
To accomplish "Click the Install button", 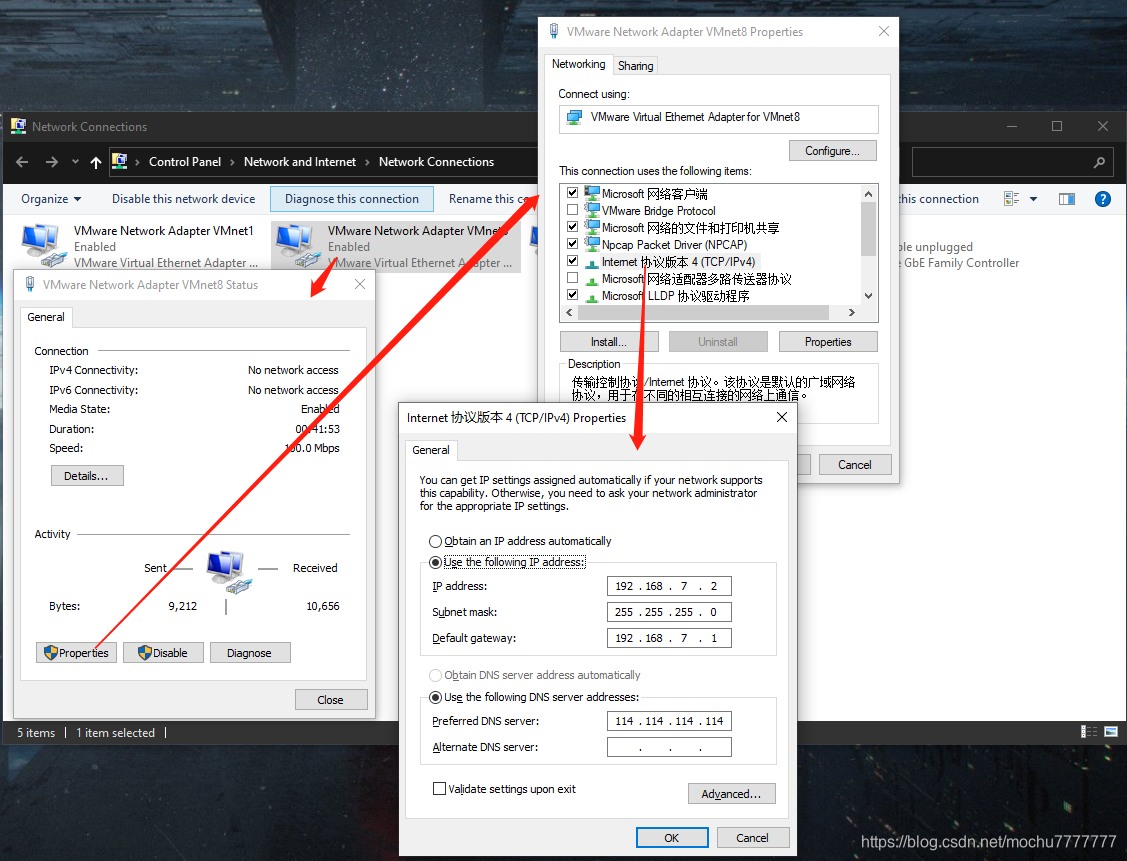I will [x=609, y=342].
